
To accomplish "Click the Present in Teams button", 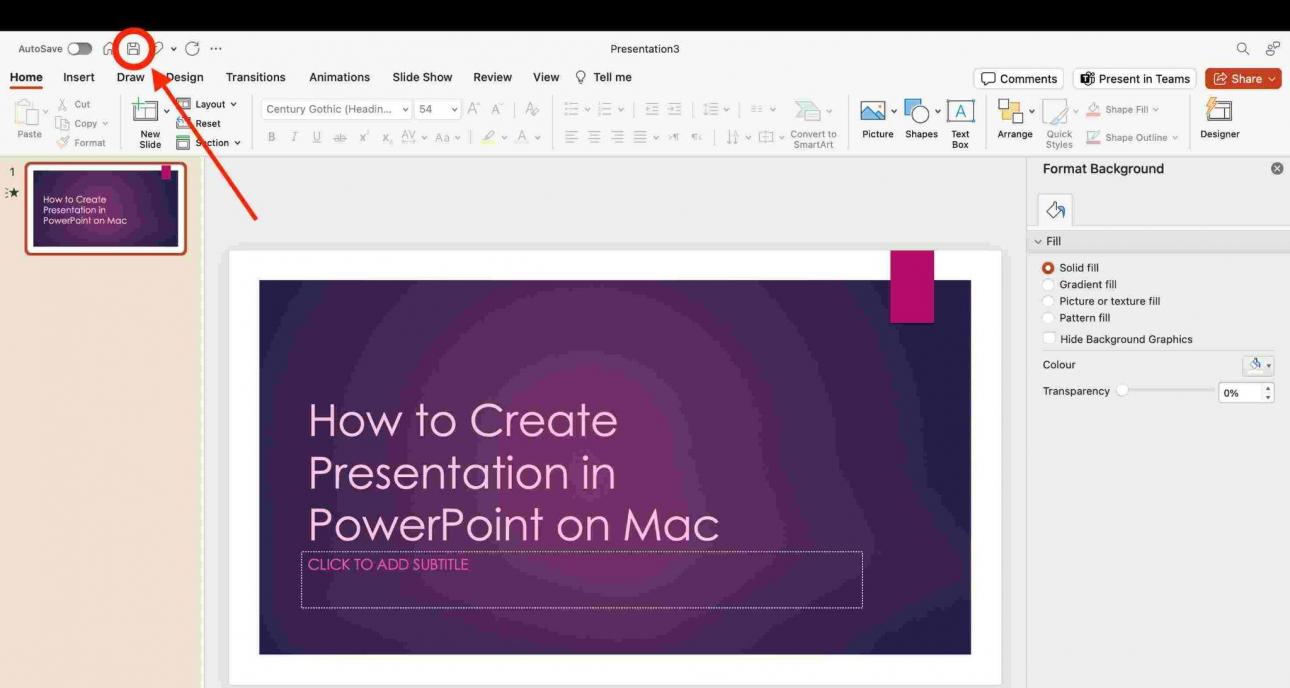I will 1134,78.
